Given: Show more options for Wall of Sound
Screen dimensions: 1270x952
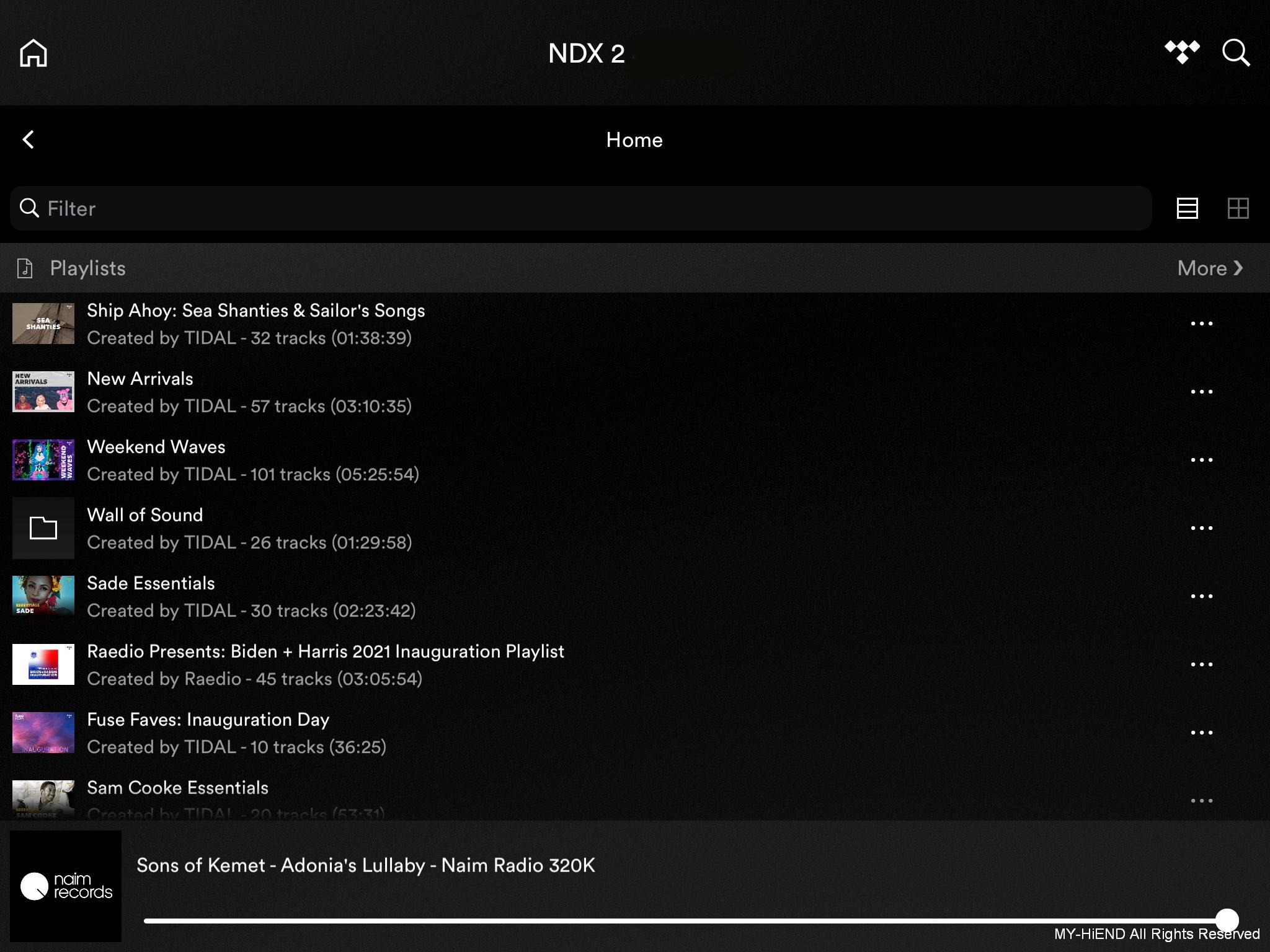Looking at the screenshot, I should (x=1201, y=528).
